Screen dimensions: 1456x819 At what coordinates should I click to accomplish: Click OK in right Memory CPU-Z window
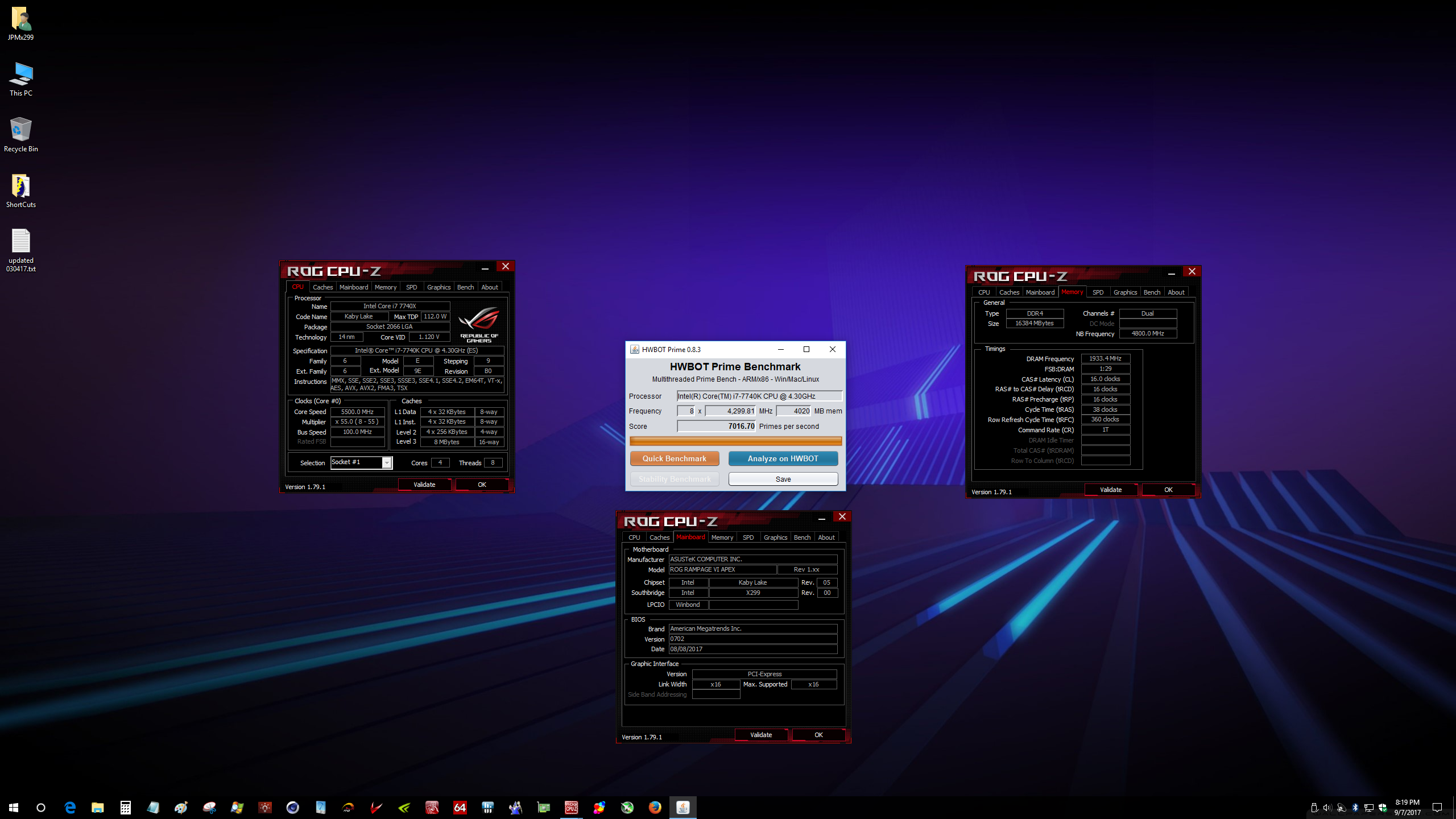(x=1168, y=490)
